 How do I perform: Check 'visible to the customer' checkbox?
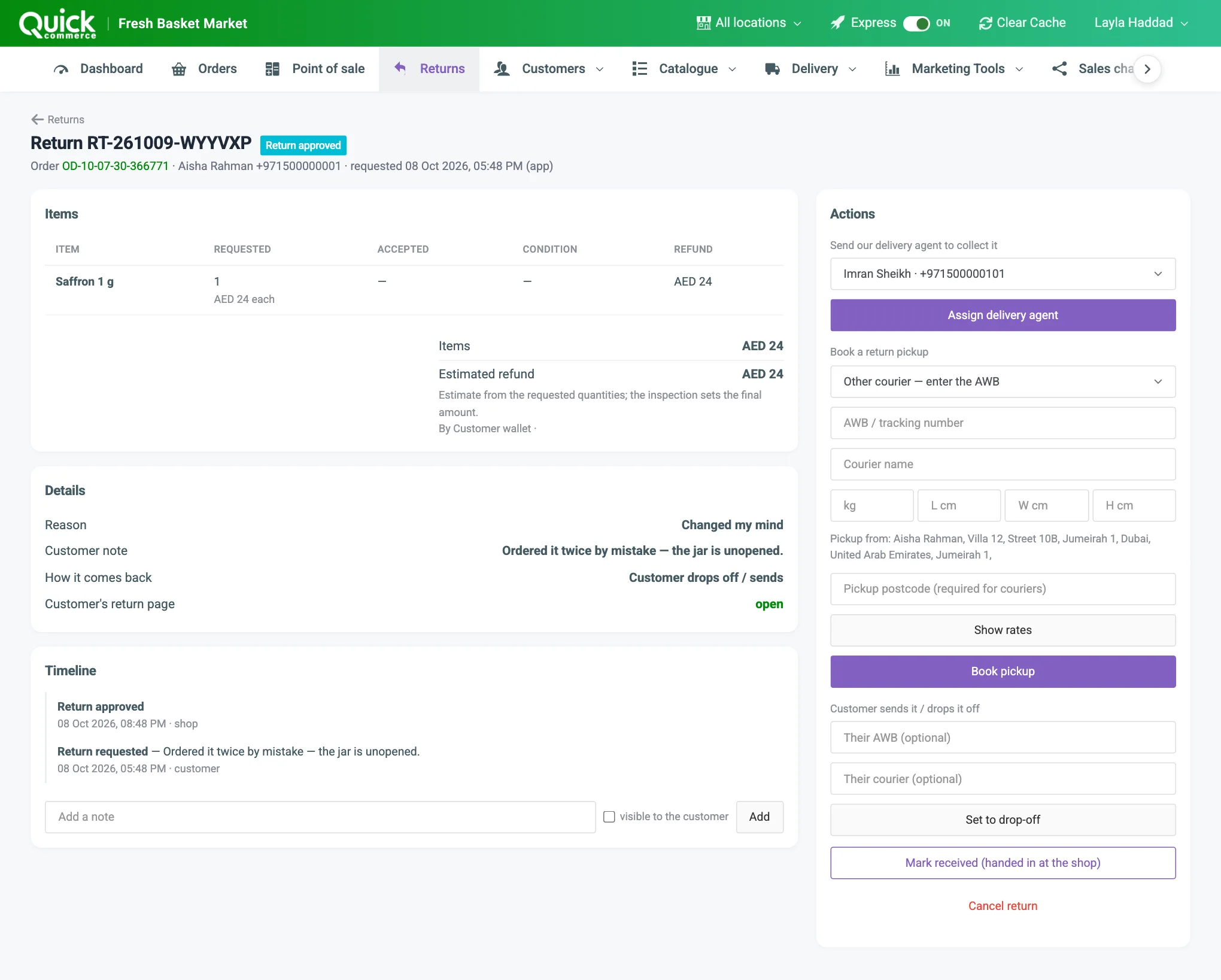point(609,817)
